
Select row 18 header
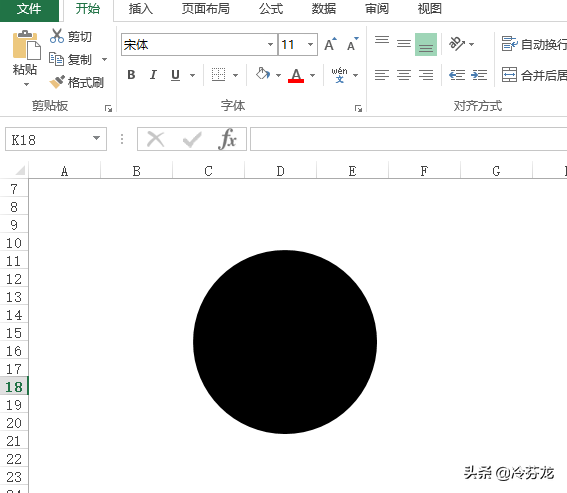point(14,387)
